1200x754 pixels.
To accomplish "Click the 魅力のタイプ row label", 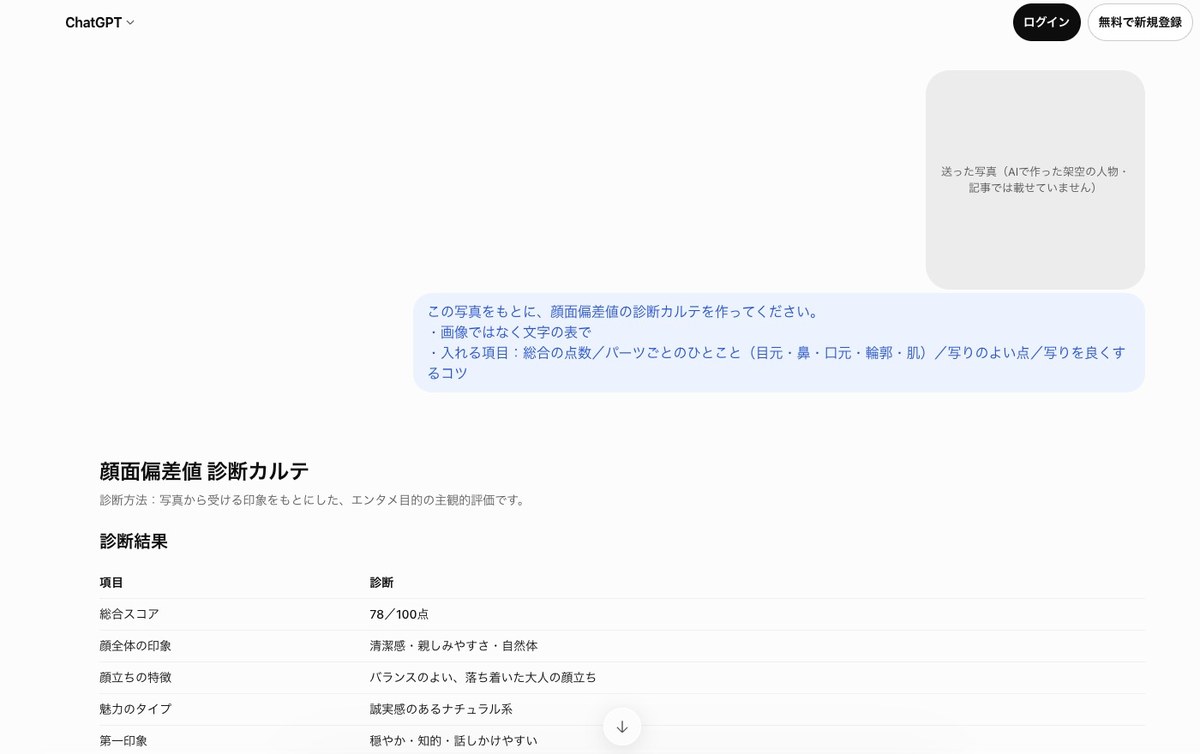I will [x=135, y=709].
